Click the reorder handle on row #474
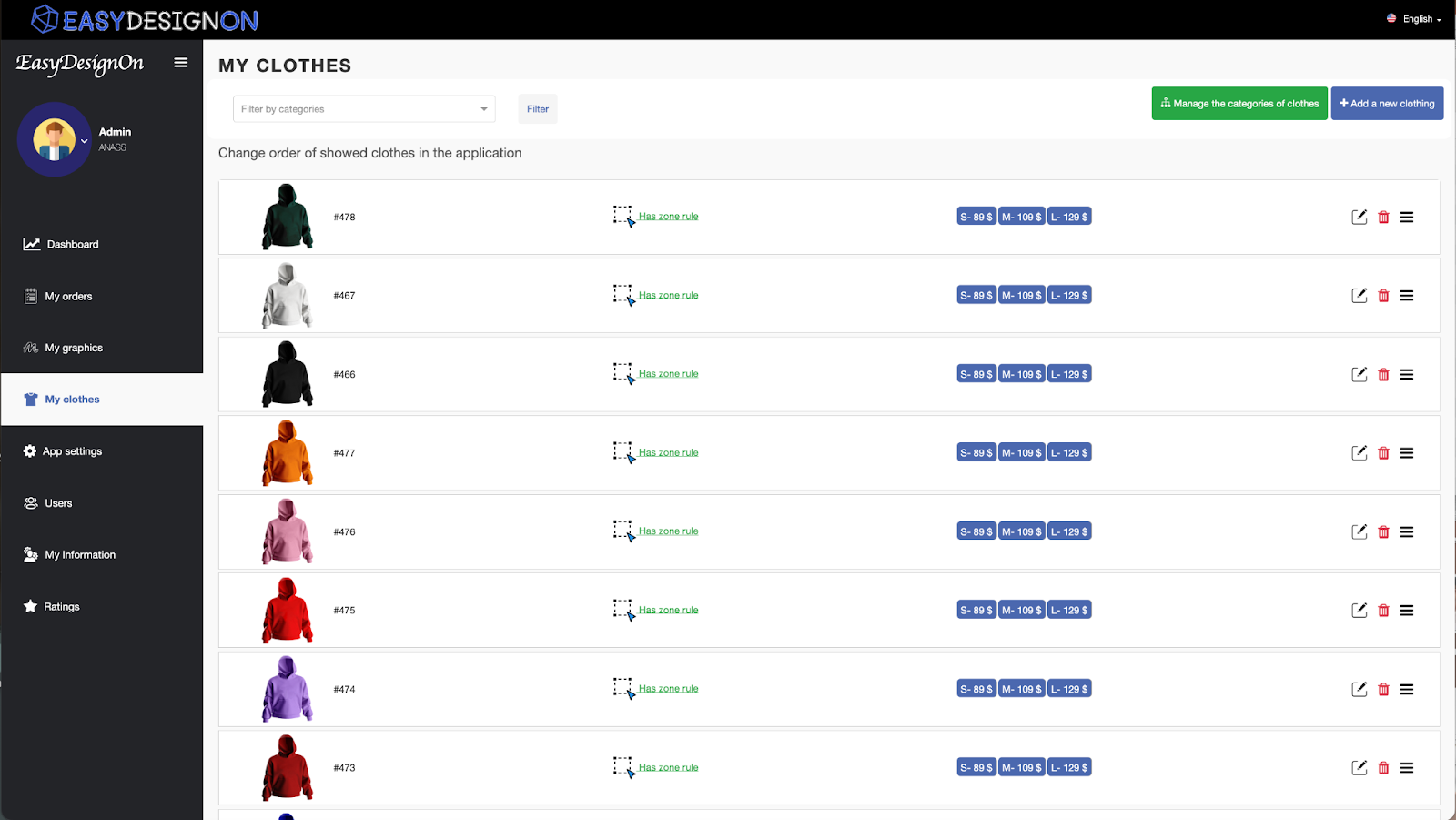Image resolution: width=1456 pixels, height=820 pixels. coord(1407,690)
